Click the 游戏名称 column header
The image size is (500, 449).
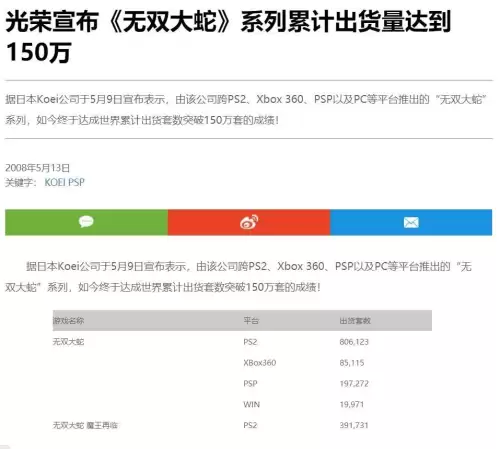(x=68, y=321)
